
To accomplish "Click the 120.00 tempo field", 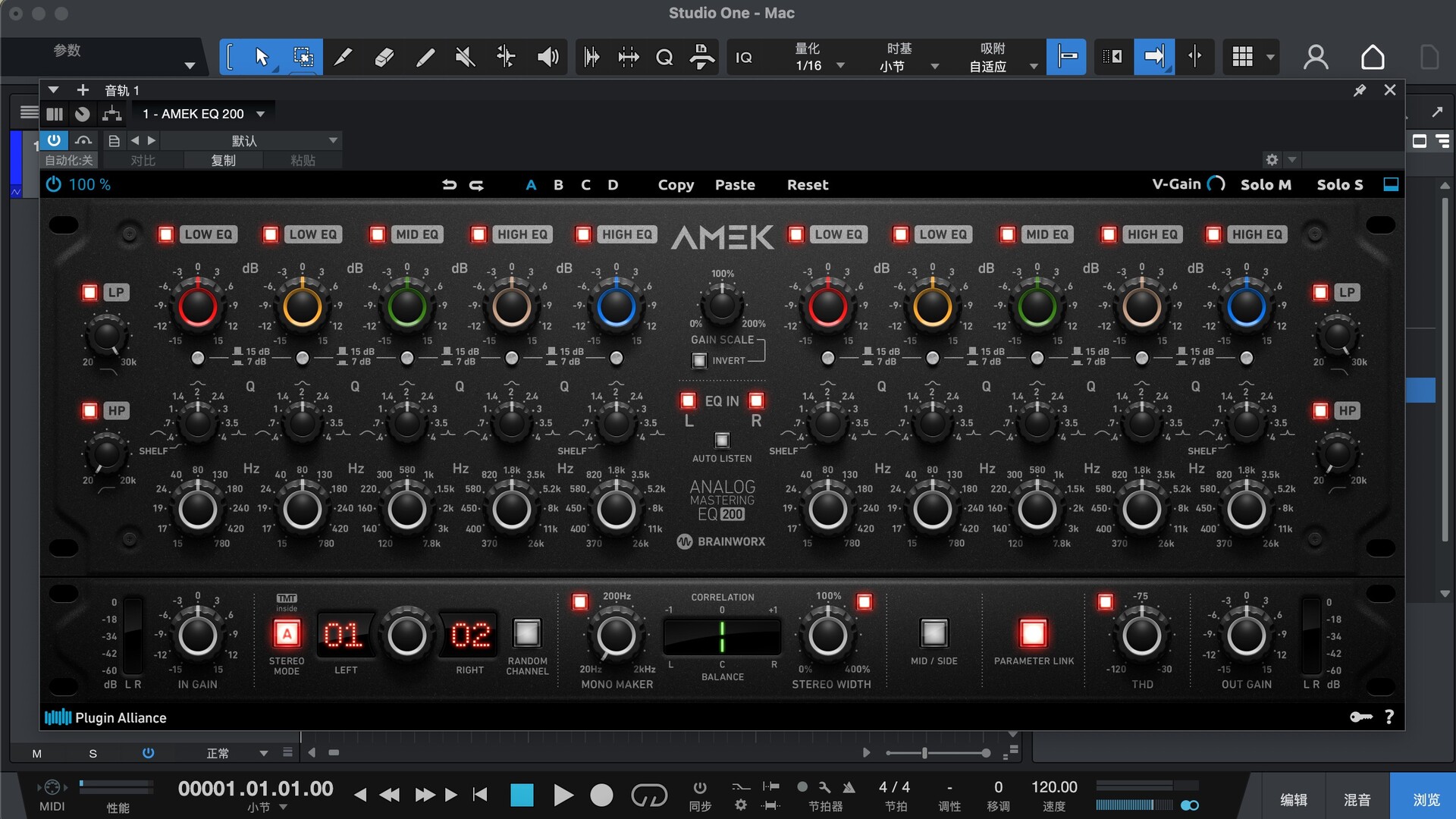I will tap(1054, 787).
